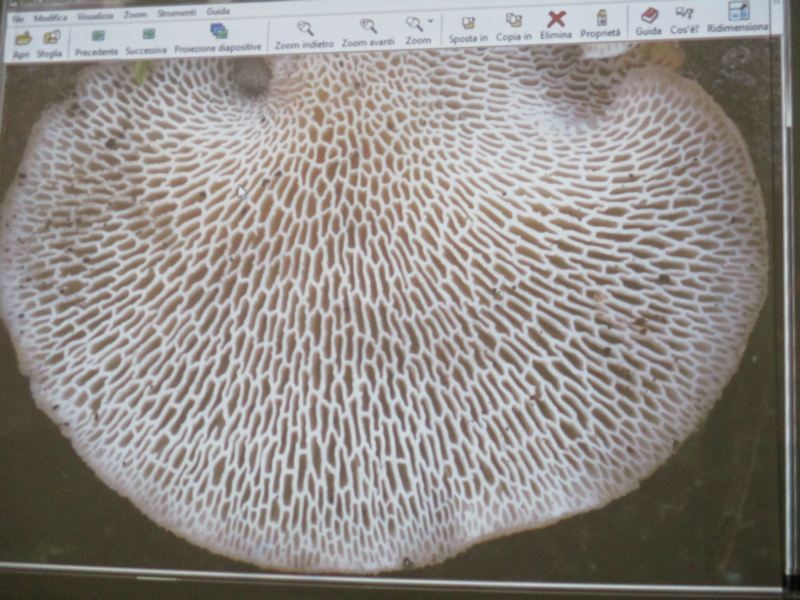800x600 pixels.
Task: Expand the Zoom toolbar dropdown arrow
Action: point(431,21)
